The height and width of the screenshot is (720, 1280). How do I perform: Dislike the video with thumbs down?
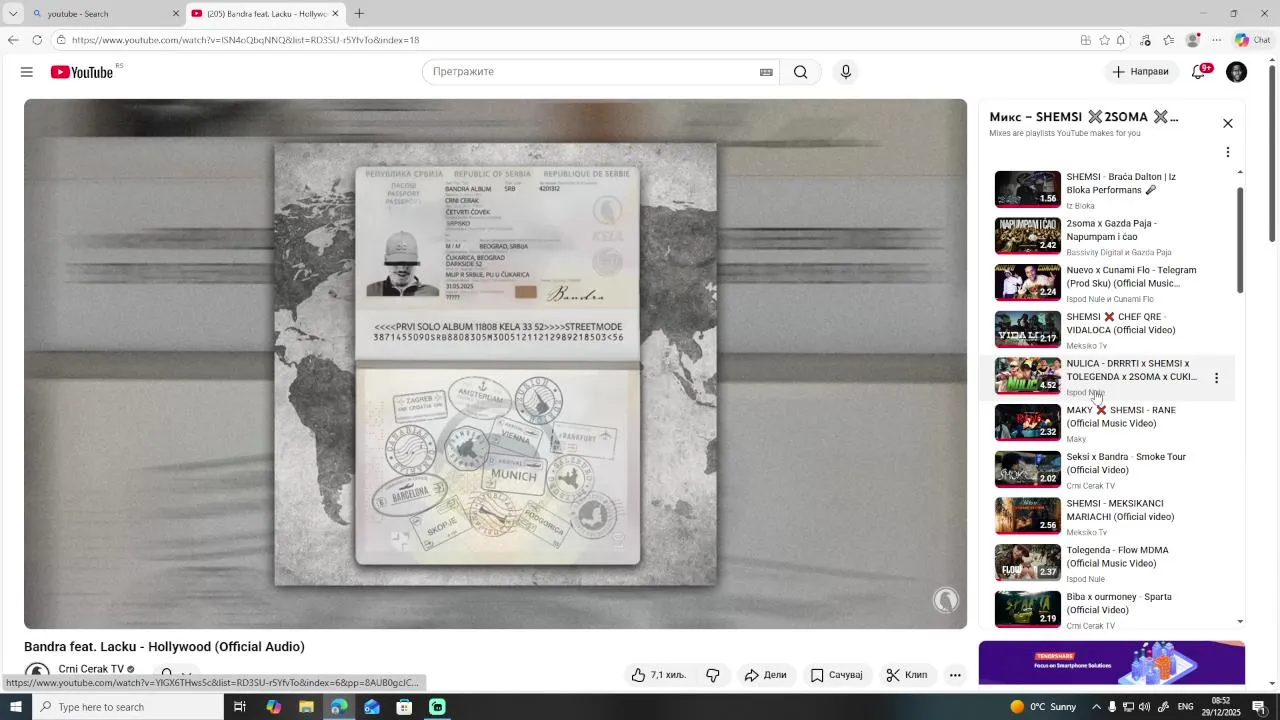713,675
